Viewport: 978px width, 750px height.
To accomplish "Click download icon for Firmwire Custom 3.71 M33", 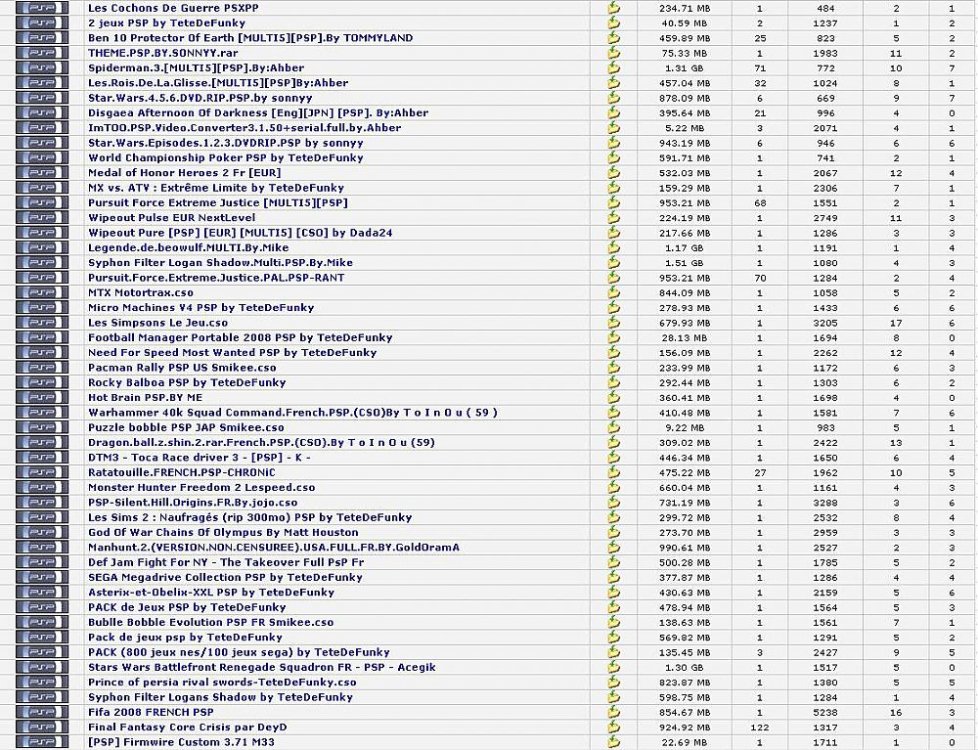I will pos(614,742).
